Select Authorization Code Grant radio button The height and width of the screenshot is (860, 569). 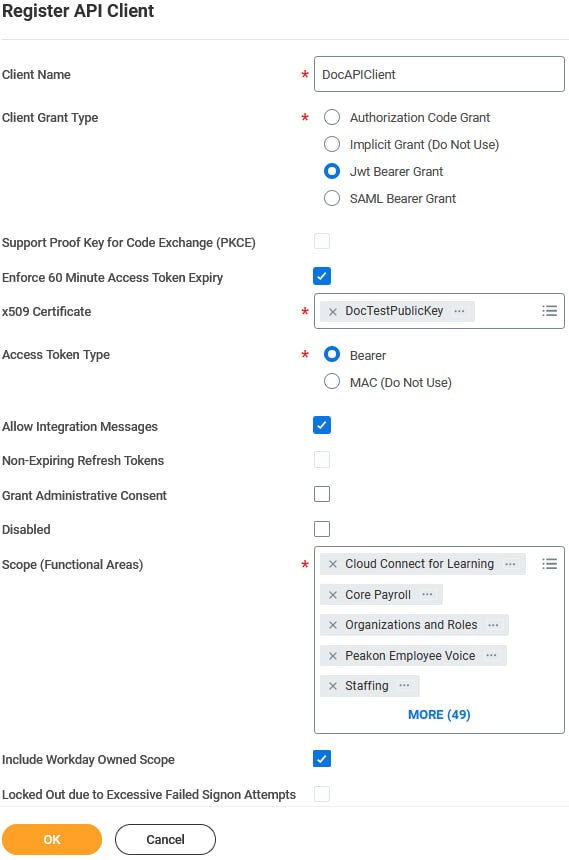332,117
